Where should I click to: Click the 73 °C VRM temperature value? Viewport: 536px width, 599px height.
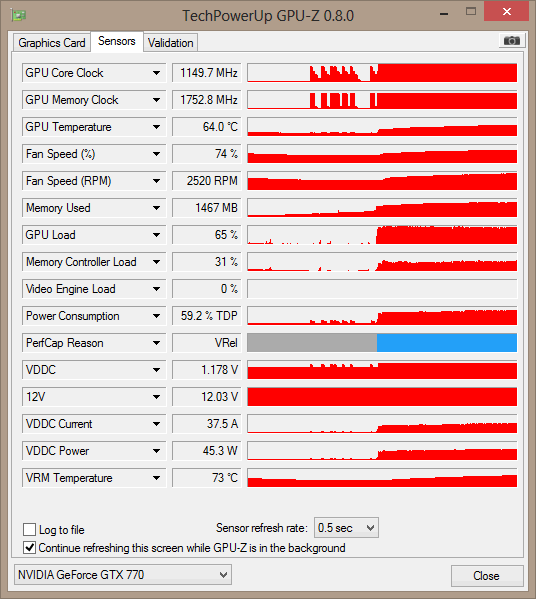[207, 478]
